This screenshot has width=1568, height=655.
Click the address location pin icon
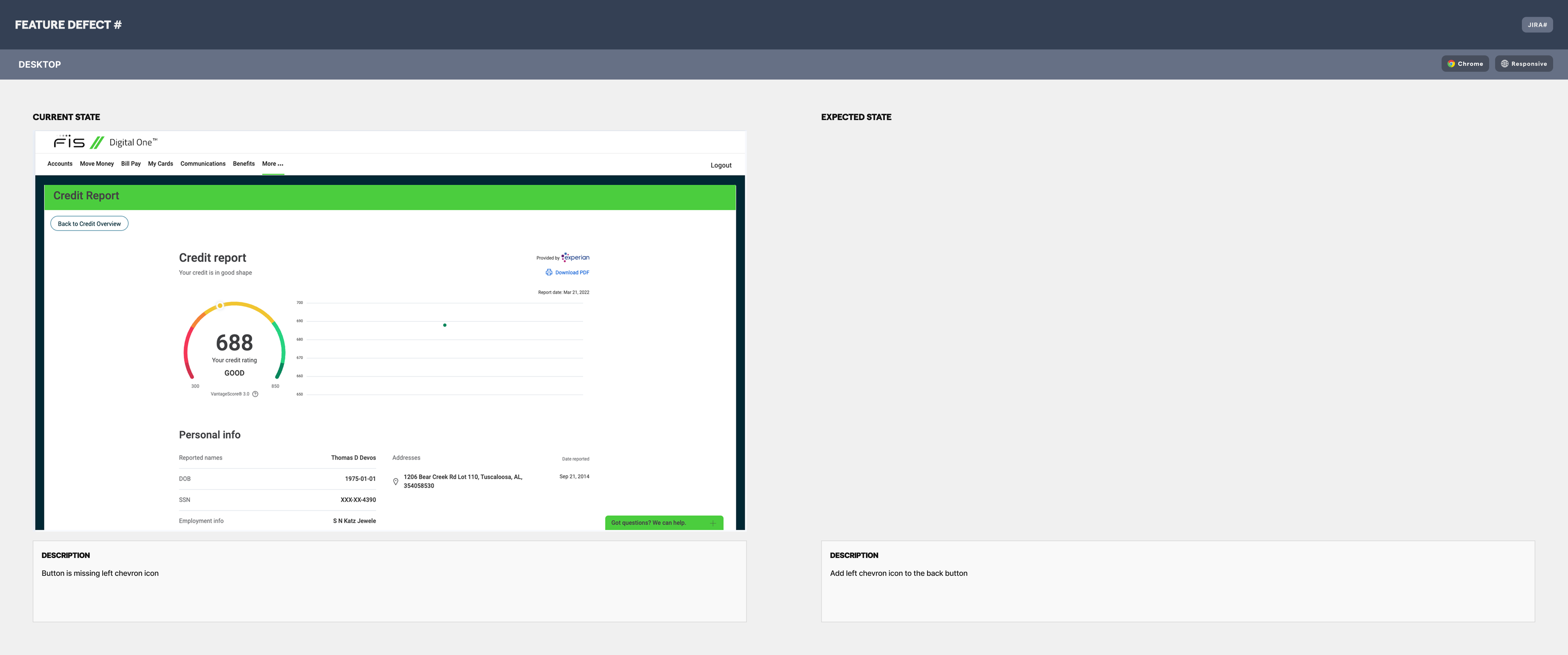point(396,482)
